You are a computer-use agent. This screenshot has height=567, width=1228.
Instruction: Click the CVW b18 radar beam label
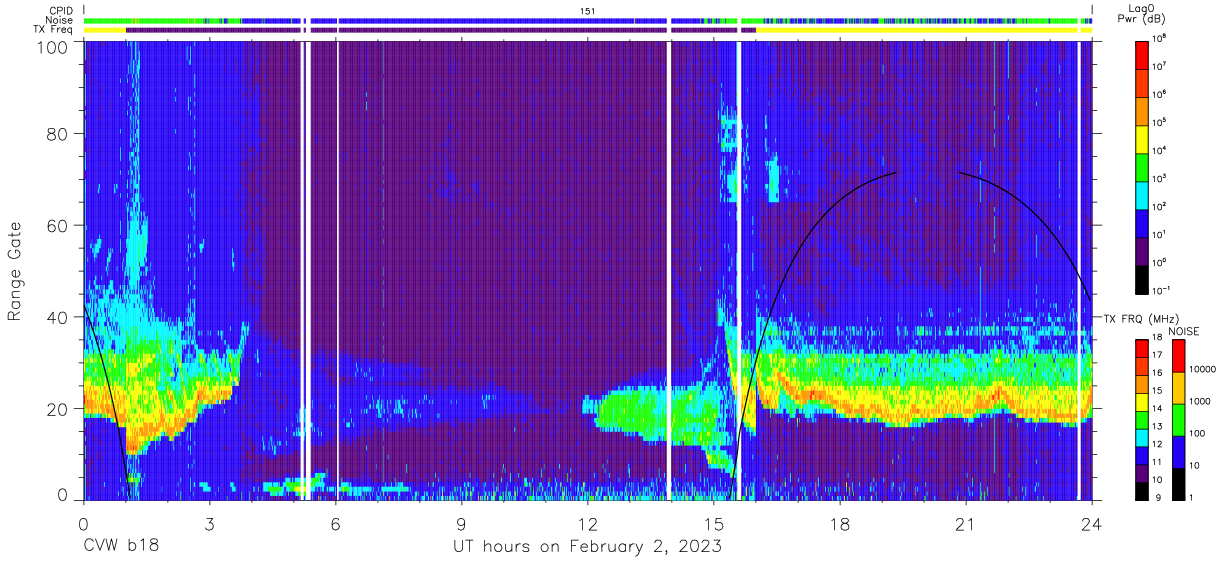coord(121,547)
